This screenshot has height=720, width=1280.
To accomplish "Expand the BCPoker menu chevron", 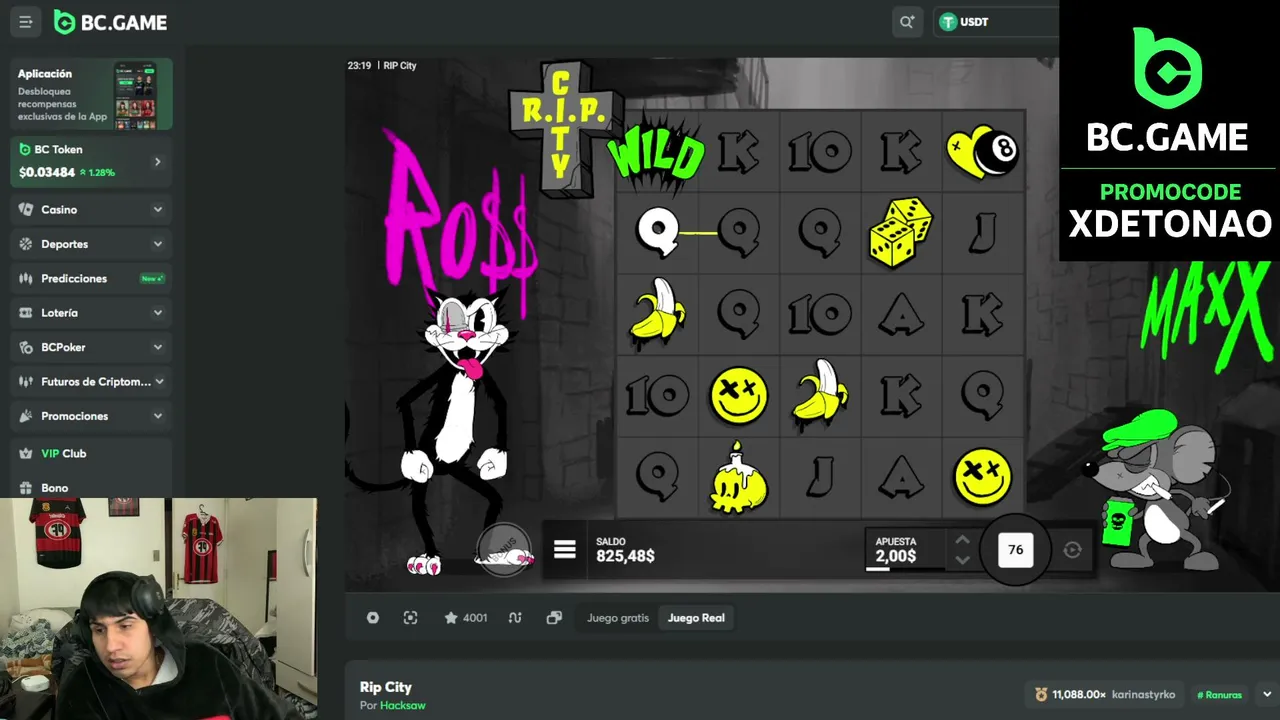I will pyautogui.click(x=157, y=347).
